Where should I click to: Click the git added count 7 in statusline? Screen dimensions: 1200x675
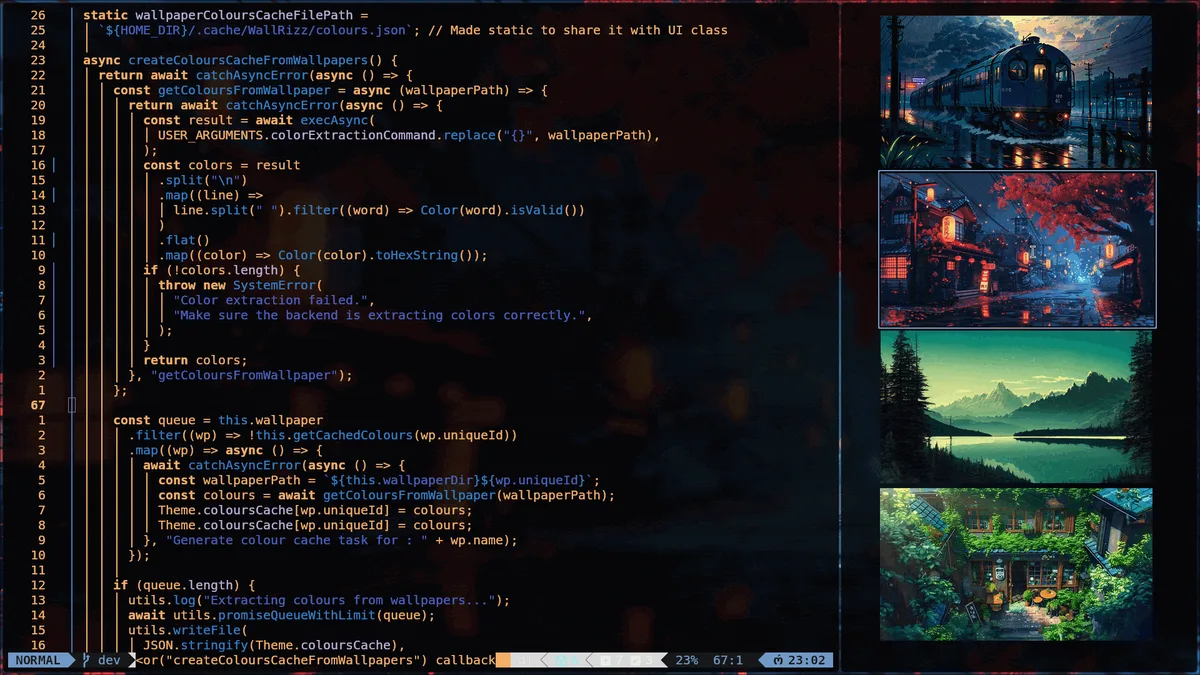coord(613,660)
